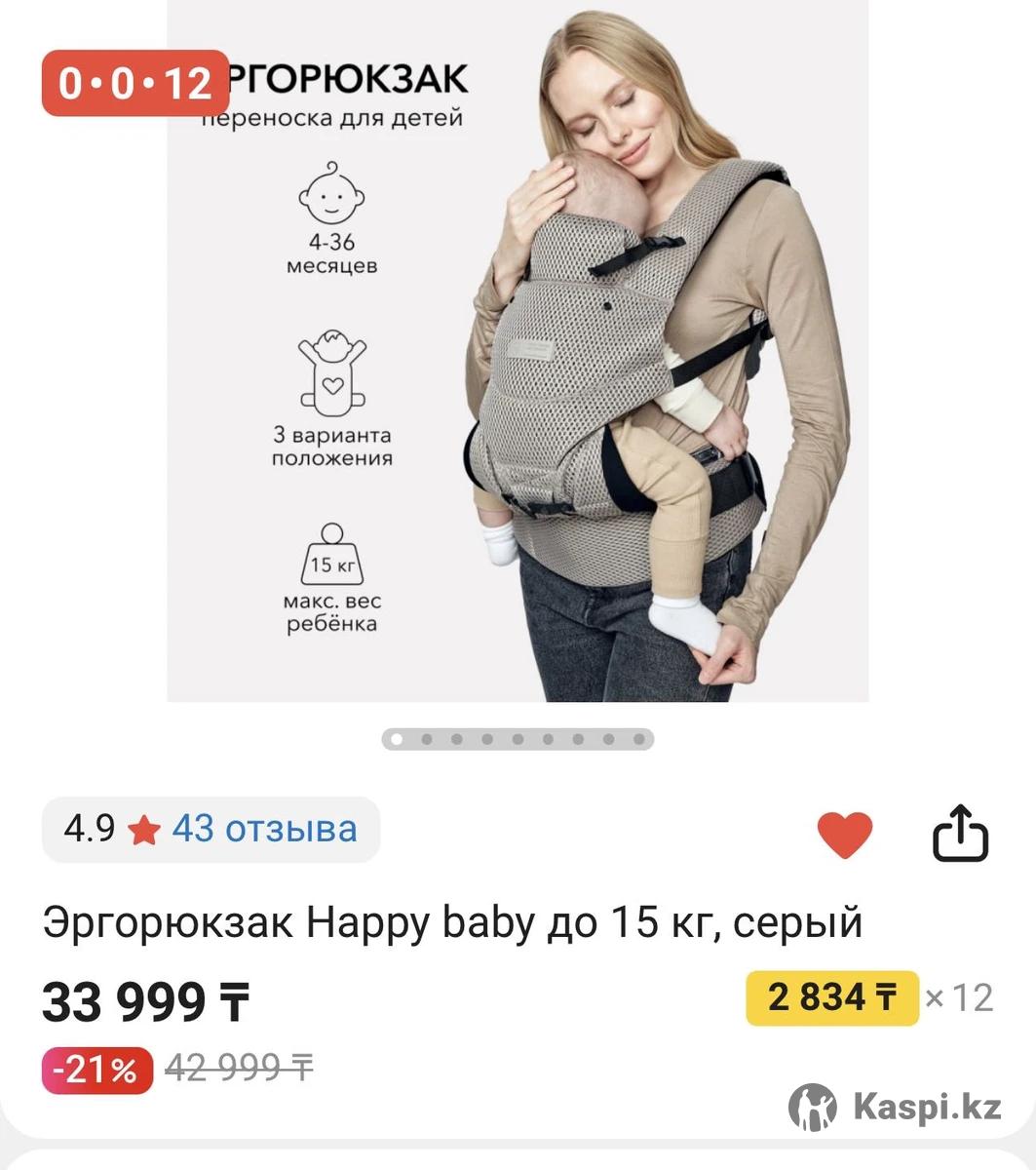Jump to the last carousel dot
This screenshot has height=1170, width=1036.
click(639, 739)
